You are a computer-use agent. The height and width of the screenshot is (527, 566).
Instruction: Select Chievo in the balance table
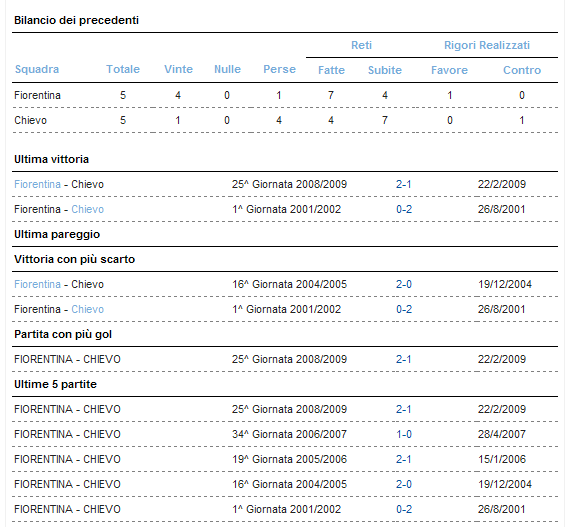point(30,120)
